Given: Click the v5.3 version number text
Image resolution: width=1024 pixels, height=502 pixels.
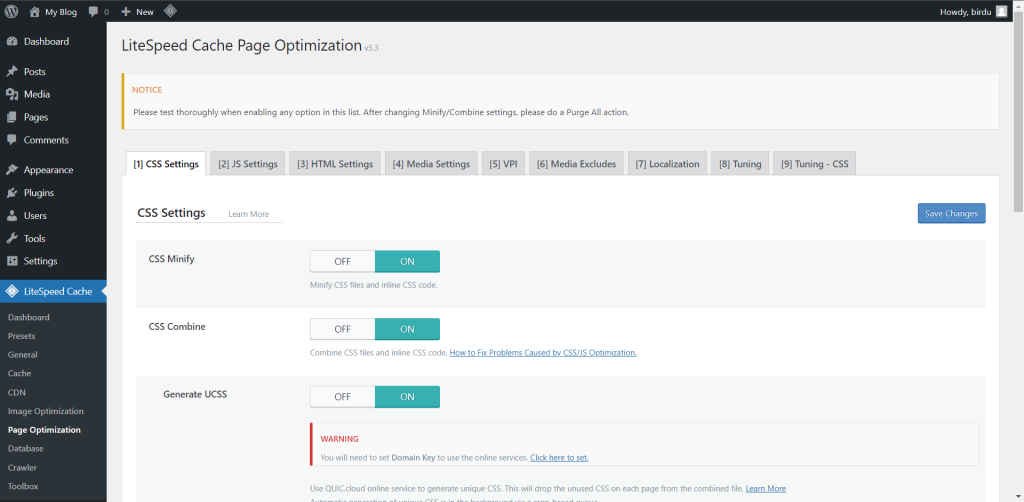Looking at the screenshot, I should 372,48.
